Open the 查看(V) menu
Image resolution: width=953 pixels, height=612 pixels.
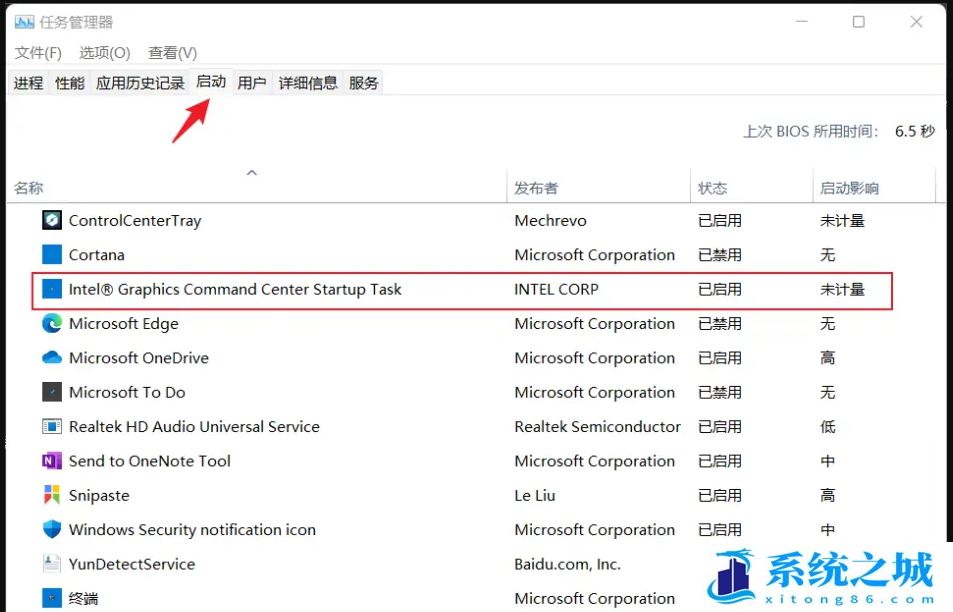(172, 53)
